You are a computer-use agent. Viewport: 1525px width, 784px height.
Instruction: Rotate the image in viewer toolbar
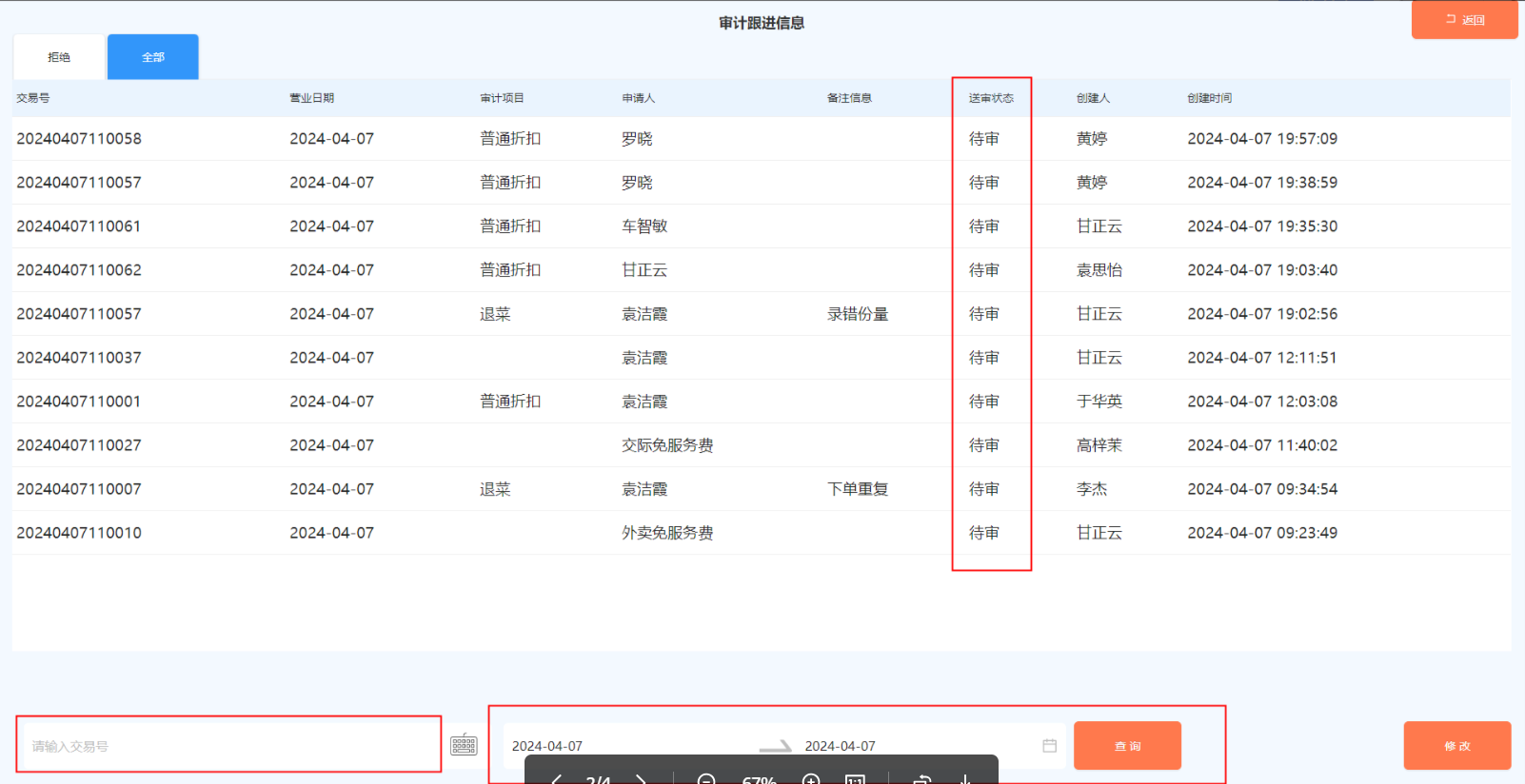click(921, 779)
